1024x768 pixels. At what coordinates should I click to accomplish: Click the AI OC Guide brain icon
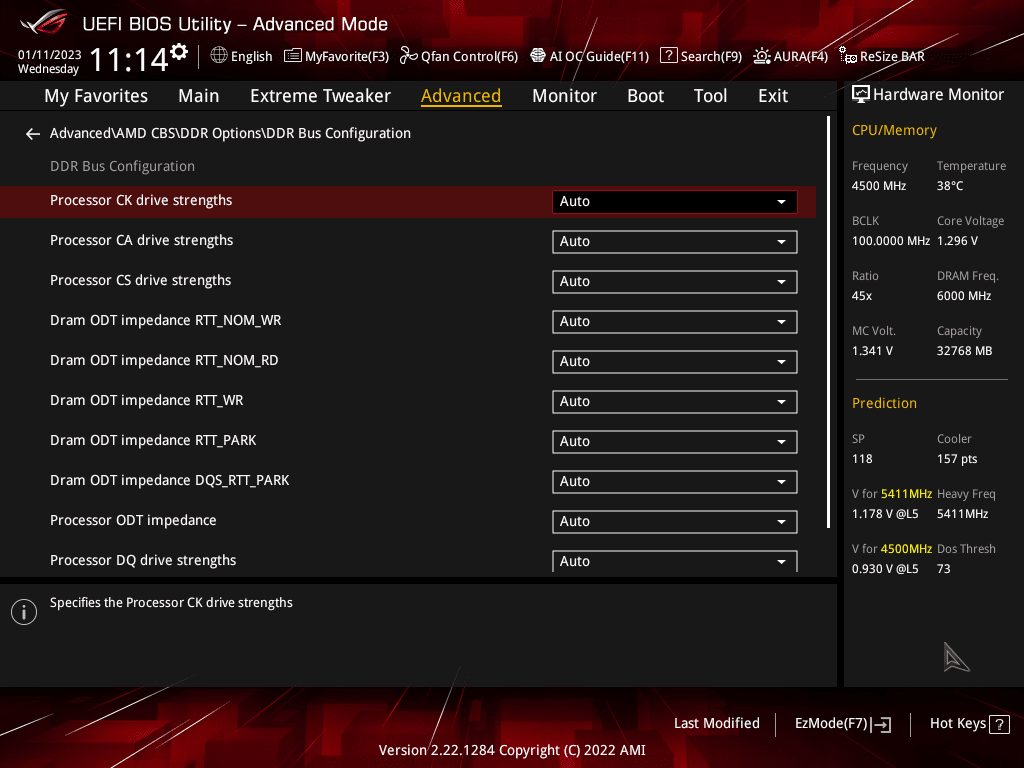537,56
